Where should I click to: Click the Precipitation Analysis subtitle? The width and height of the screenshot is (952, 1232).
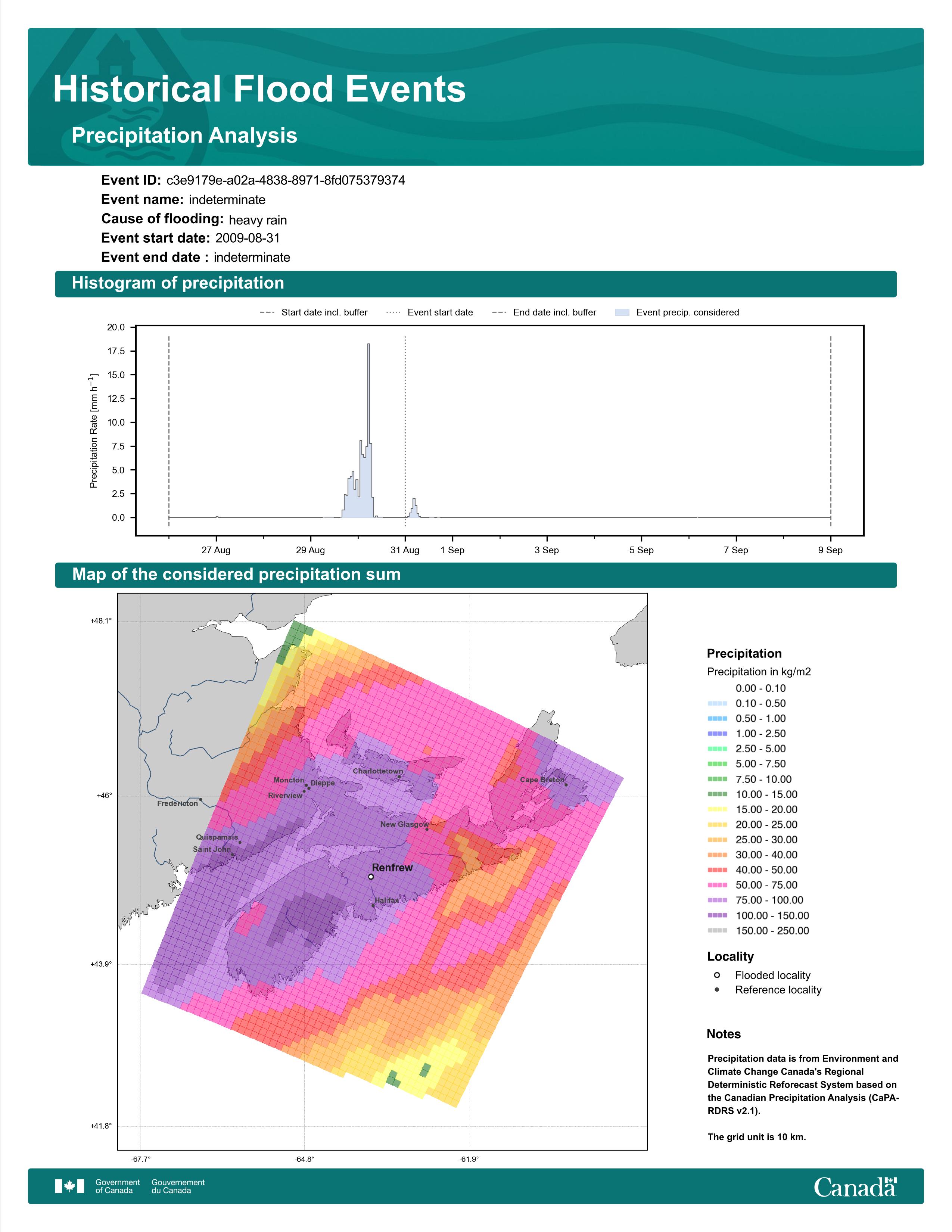coord(184,136)
